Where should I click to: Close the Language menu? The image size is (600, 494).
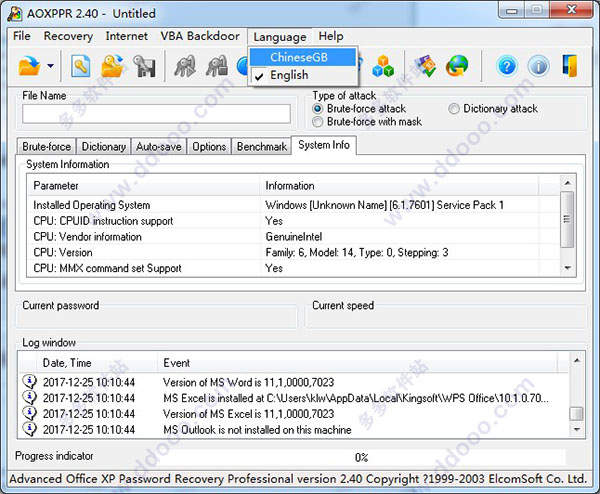(280, 37)
